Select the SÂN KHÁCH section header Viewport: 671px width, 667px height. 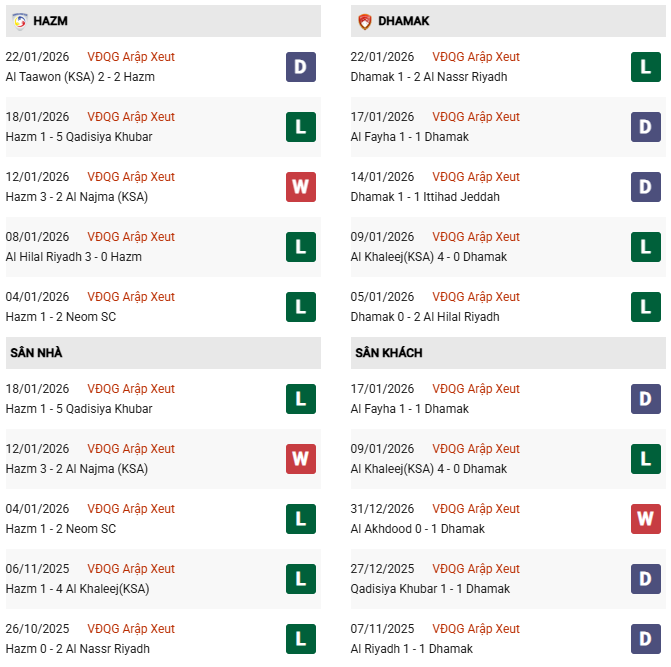tap(387, 353)
